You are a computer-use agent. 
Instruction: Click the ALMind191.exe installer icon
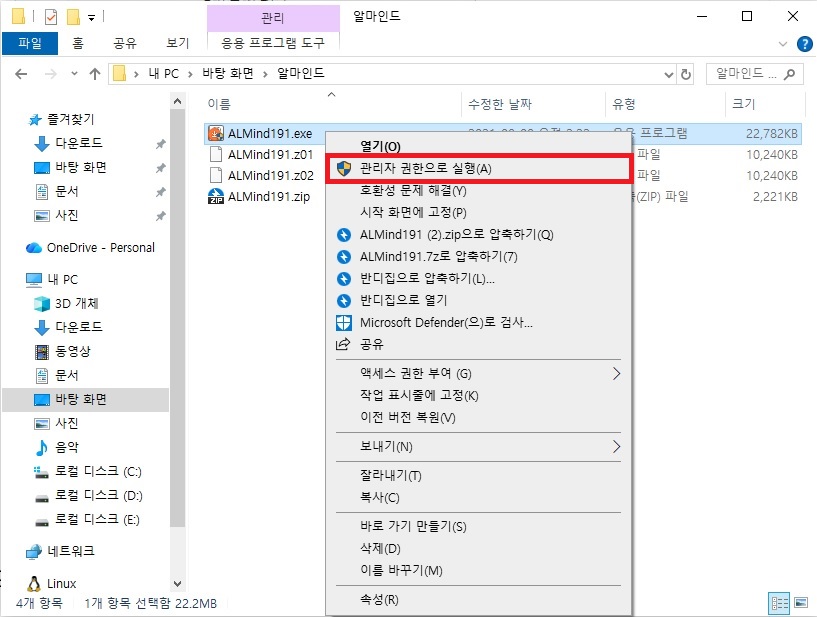pos(216,133)
